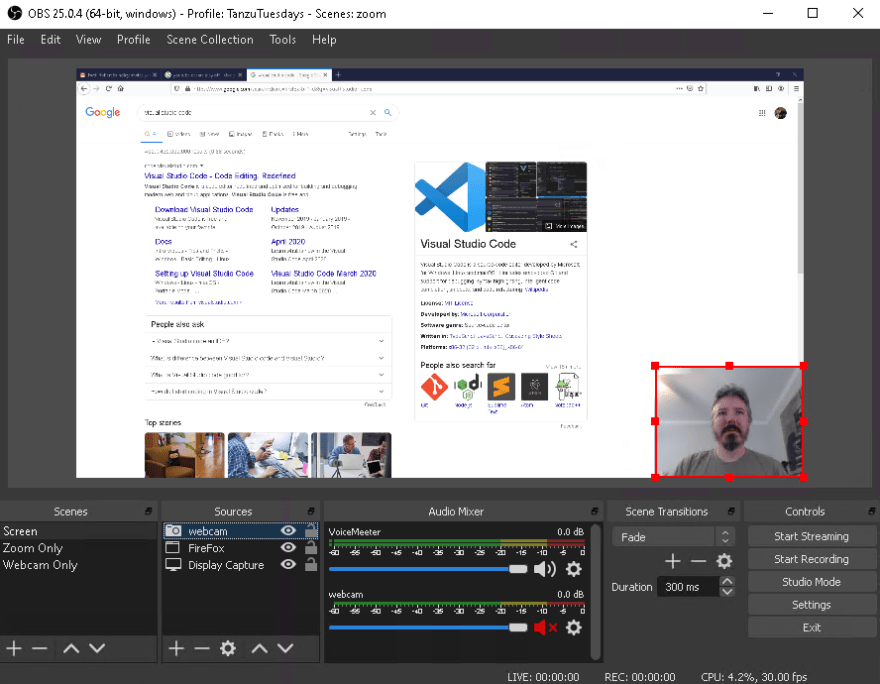Click Start Streaming
The width and height of the screenshot is (880, 684).
tap(812, 536)
